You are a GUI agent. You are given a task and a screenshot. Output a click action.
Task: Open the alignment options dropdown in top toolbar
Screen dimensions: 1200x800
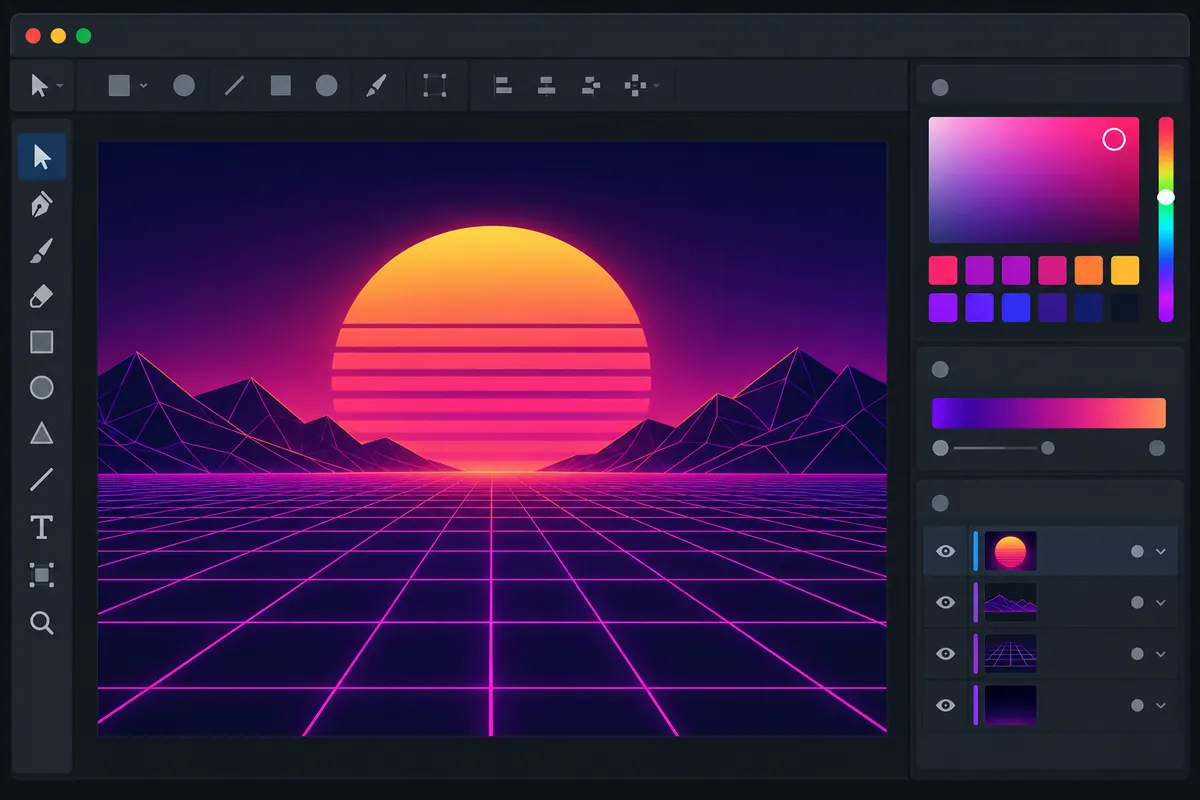[x=656, y=86]
